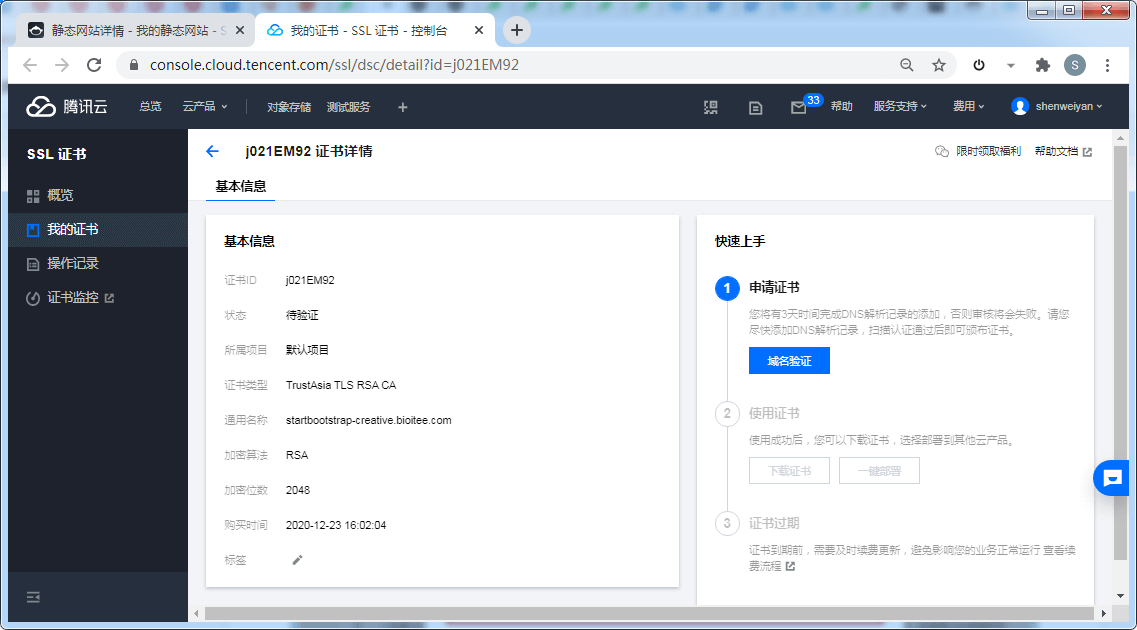Select the 基本信息 tab
Screen dimensions: 1137x630
[241, 186]
